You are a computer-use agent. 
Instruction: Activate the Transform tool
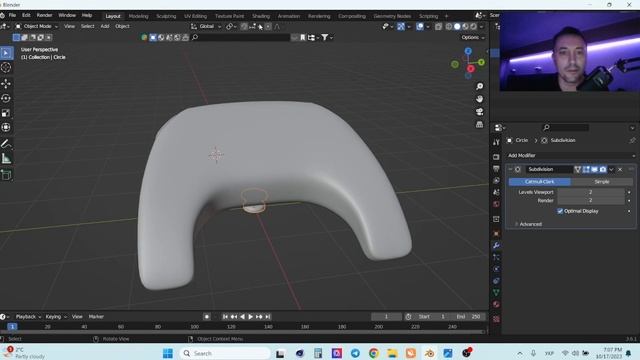(6, 128)
